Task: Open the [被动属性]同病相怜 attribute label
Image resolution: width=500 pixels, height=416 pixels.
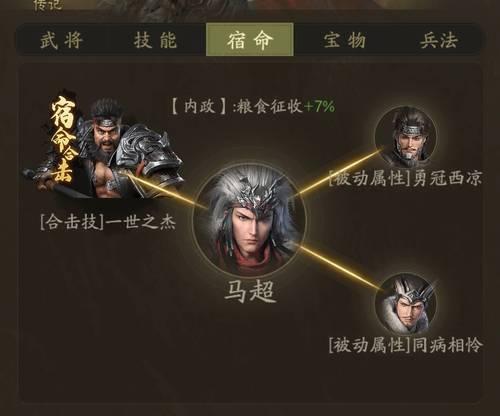Action: tap(405, 345)
